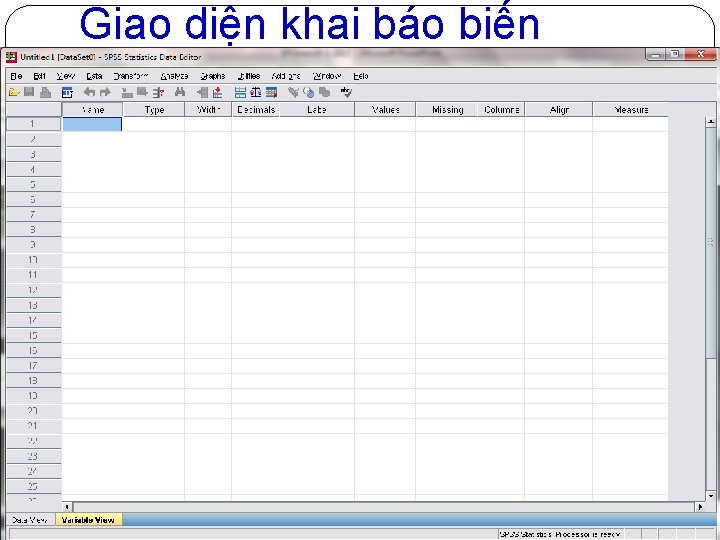Select row header 15
The height and width of the screenshot is (540, 720).
pos(34,336)
